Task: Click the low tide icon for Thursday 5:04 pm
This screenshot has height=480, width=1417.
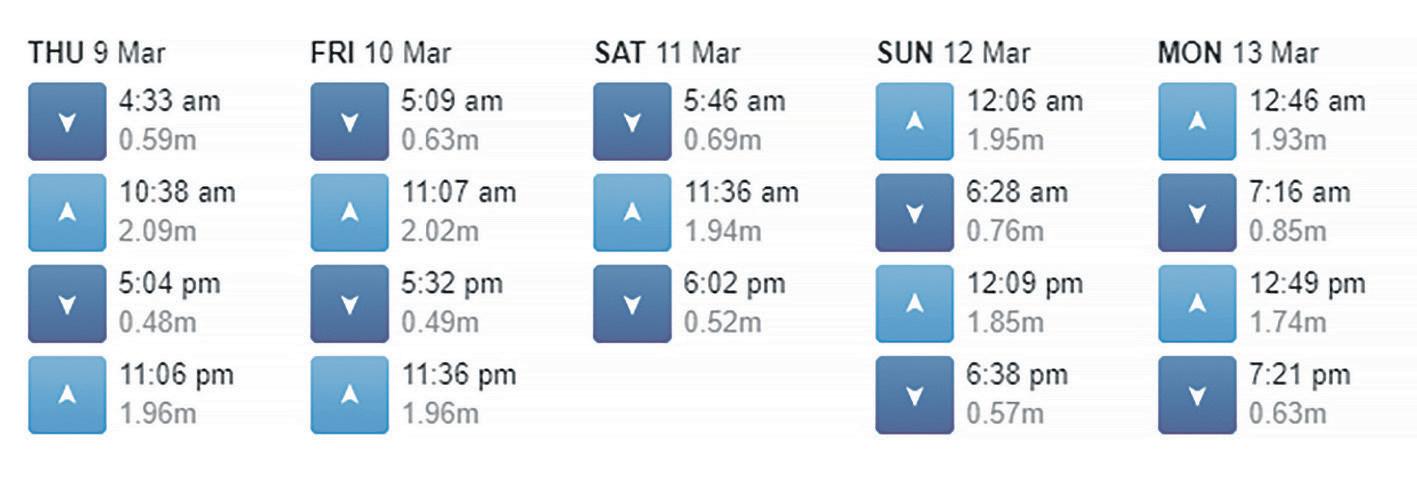Action: pyautogui.click(x=67, y=303)
